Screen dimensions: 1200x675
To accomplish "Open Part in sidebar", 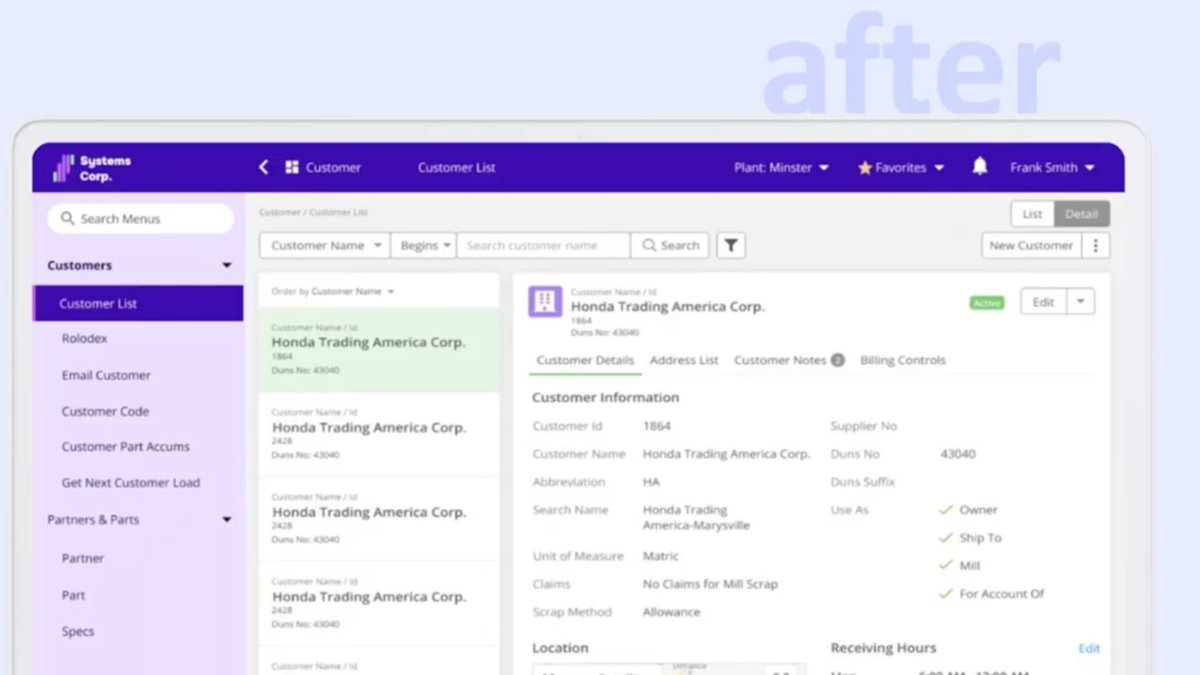I will pos(73,595).
